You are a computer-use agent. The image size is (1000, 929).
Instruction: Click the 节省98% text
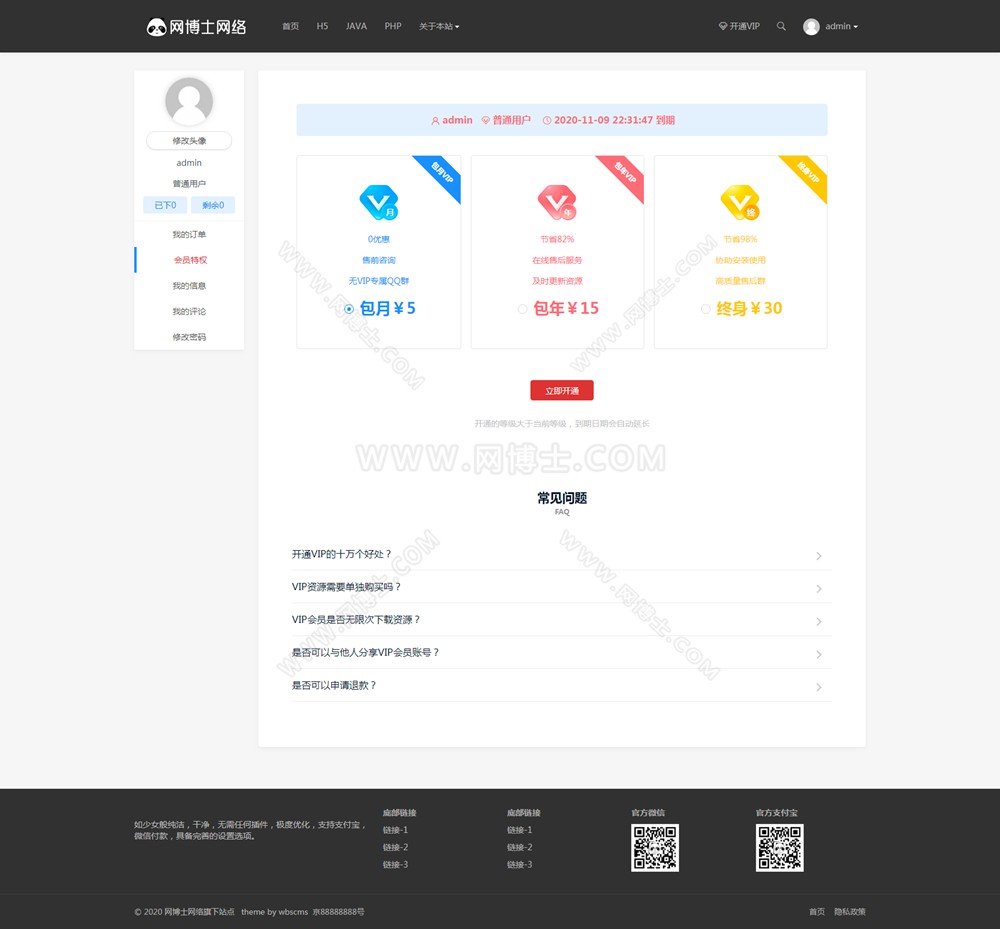[740, 239]
